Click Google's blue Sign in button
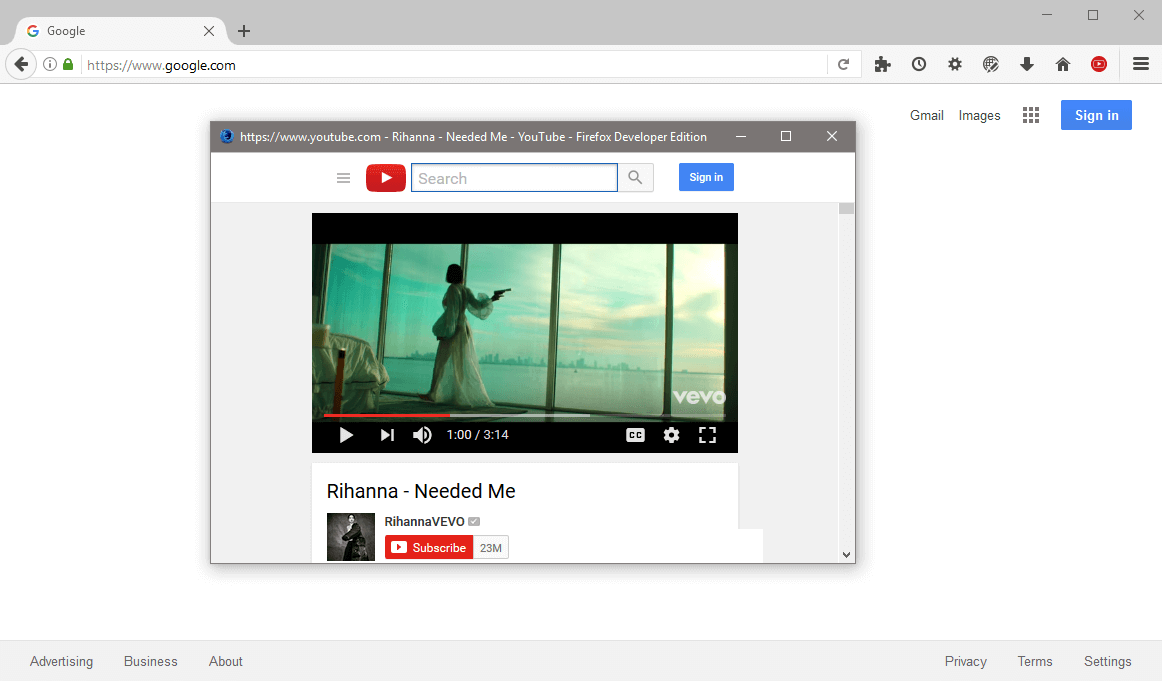1162x681 pixels. point(1096,115)
